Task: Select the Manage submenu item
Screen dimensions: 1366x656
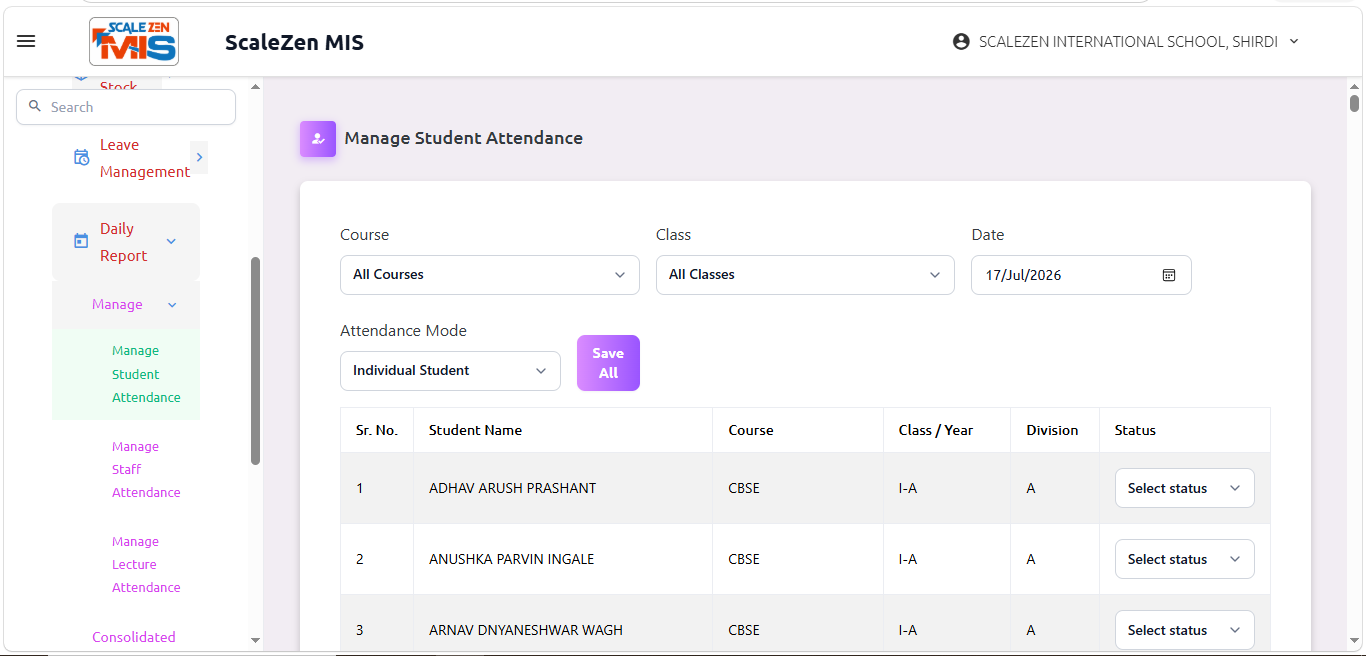Action: (117, 305)
